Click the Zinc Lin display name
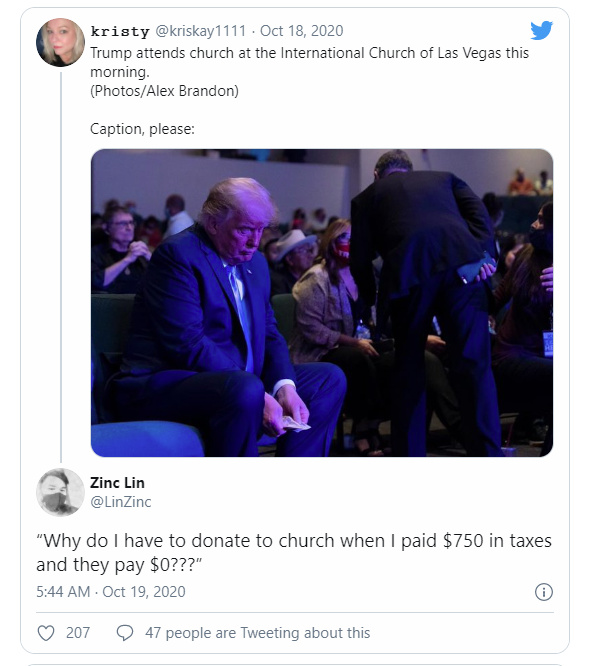Image resolution: width=601 pixels, height=666 pixels. coord(118,483)
